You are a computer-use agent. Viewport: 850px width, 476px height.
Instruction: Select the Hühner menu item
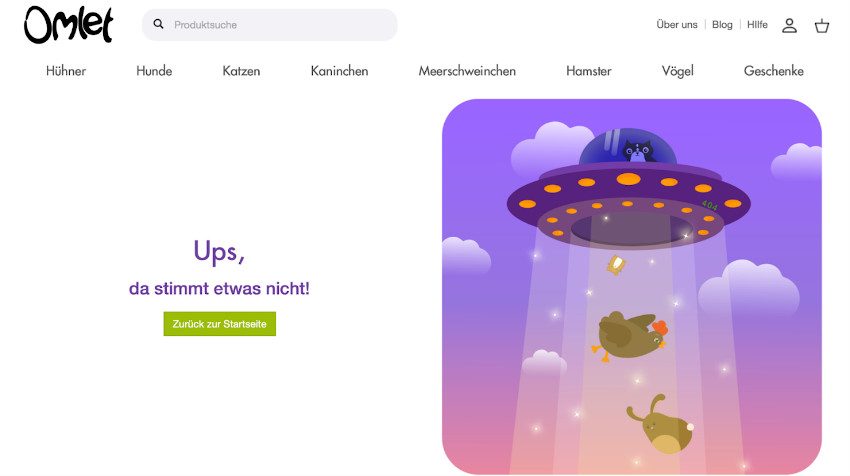click(66, 71)
